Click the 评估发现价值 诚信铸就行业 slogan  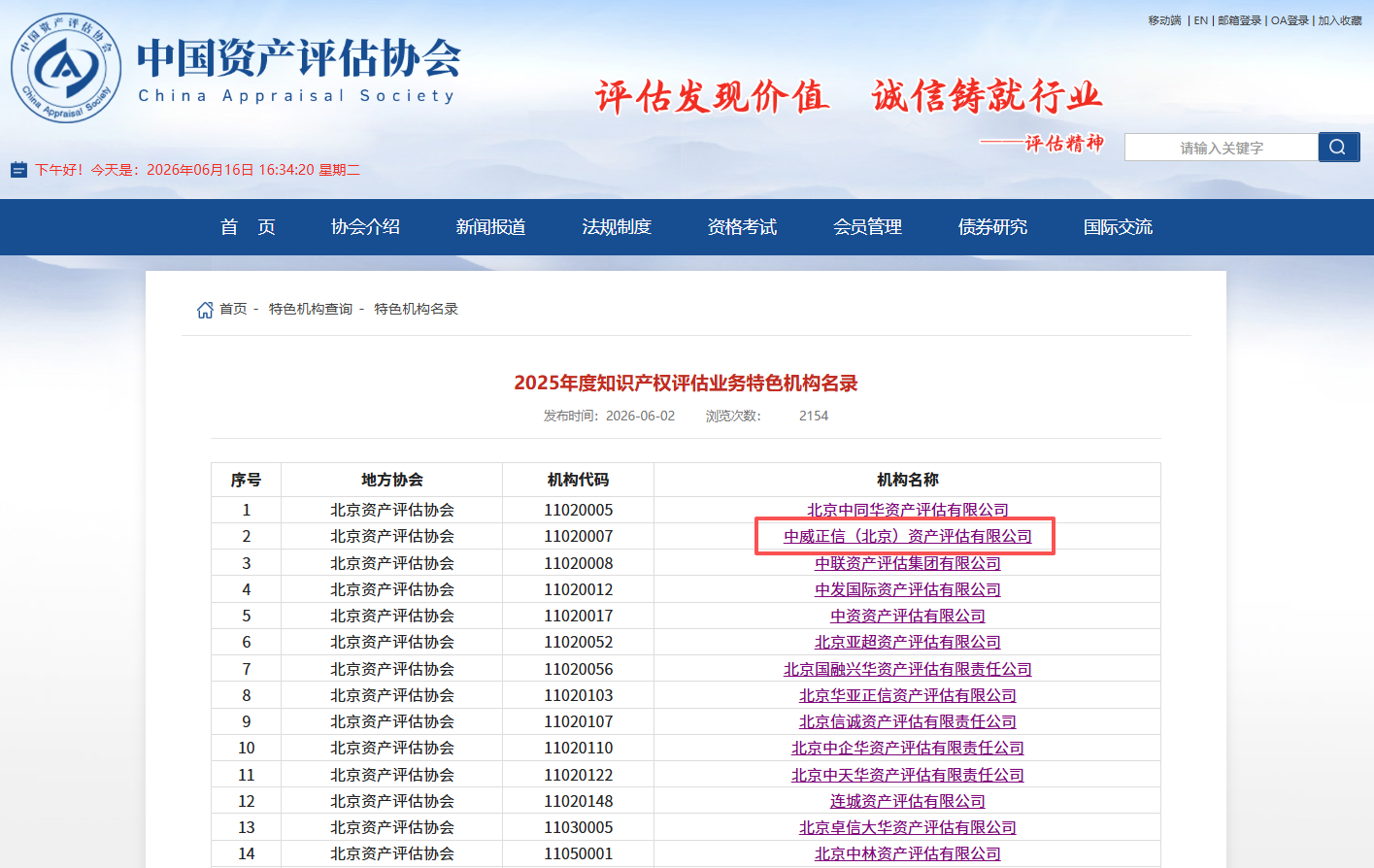849,97
